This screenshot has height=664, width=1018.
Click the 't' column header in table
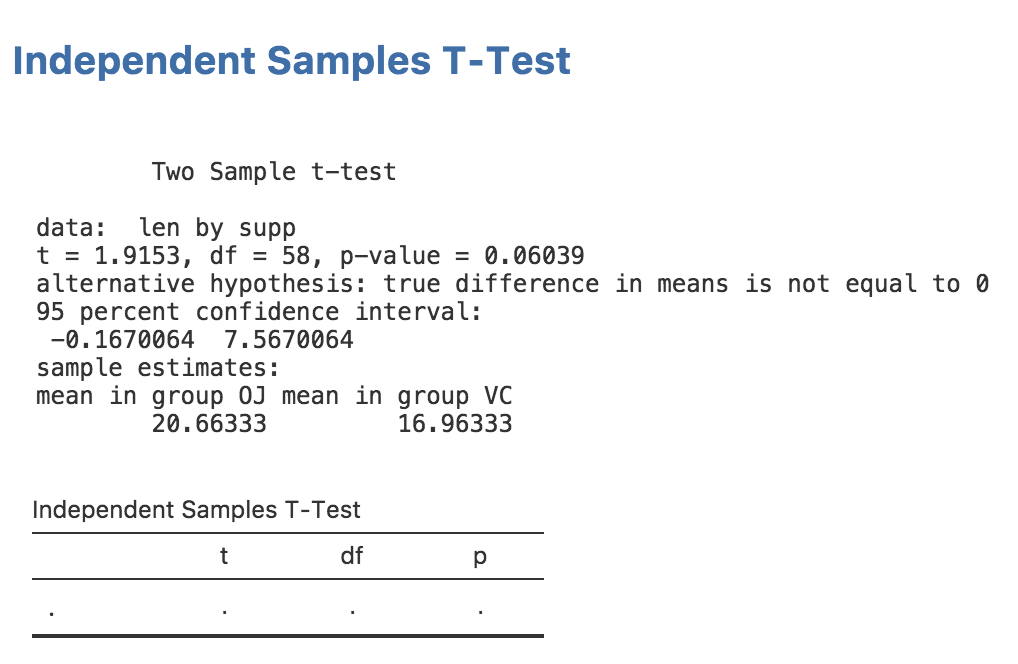224,555
